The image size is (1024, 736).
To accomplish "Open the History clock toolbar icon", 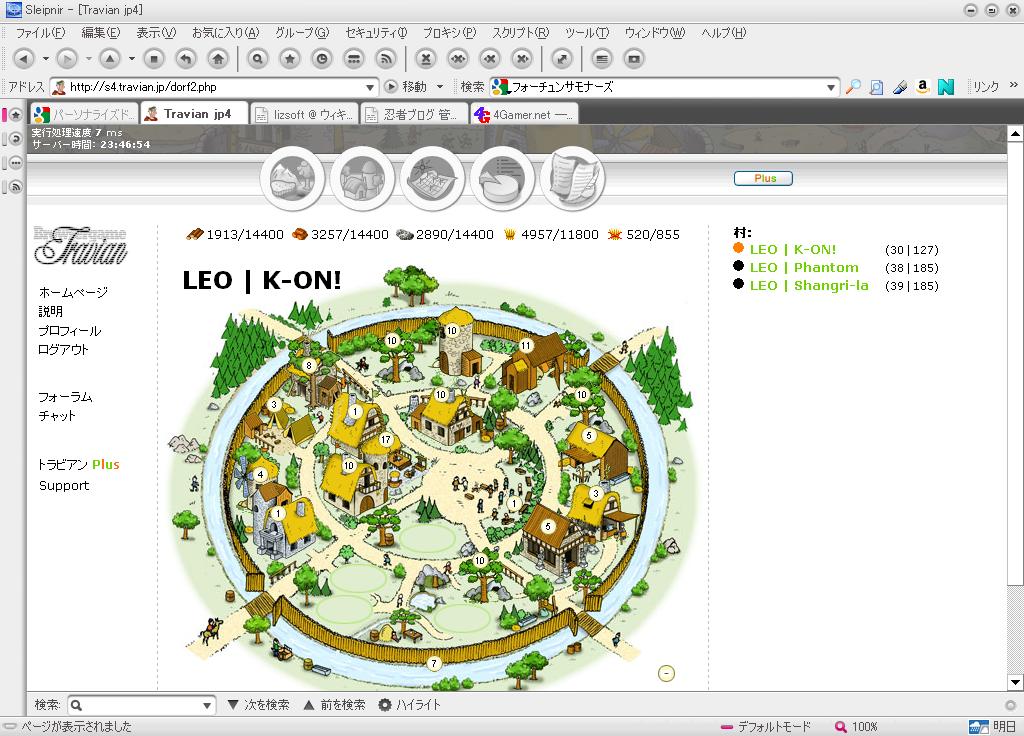I will (322, 59).
